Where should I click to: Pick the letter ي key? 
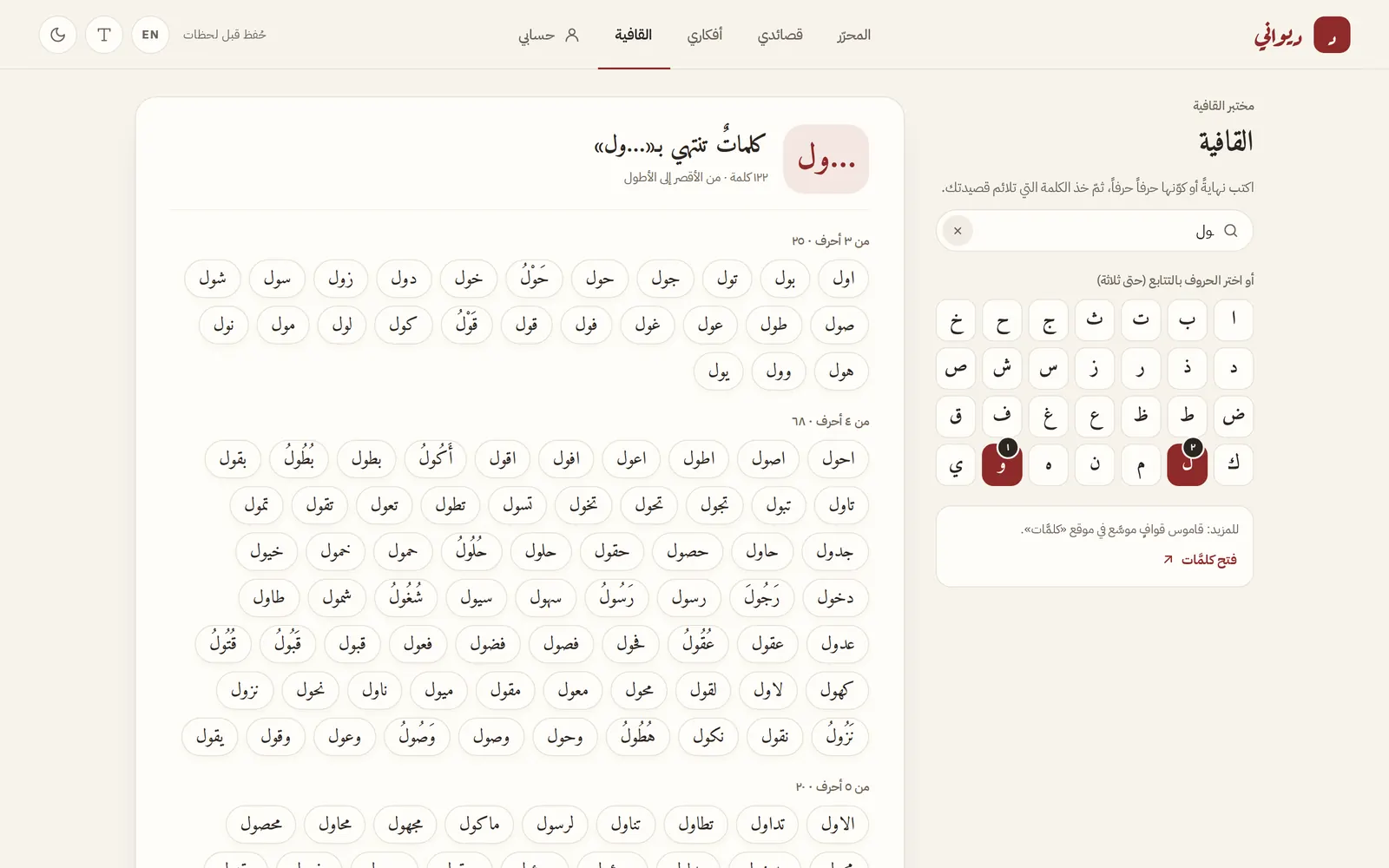(x=956, y=464)
